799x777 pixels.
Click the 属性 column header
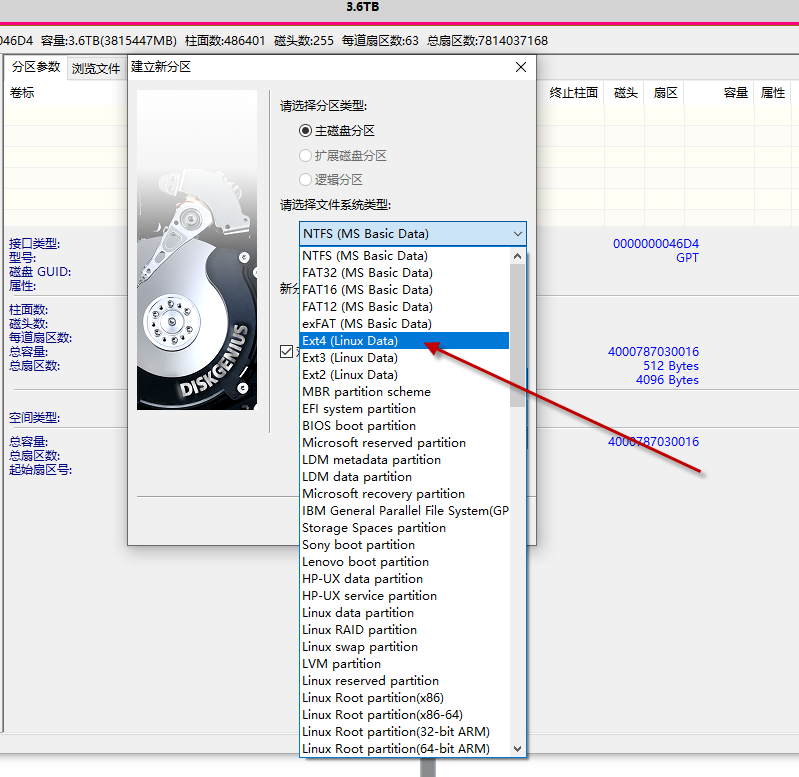point(773,93)
